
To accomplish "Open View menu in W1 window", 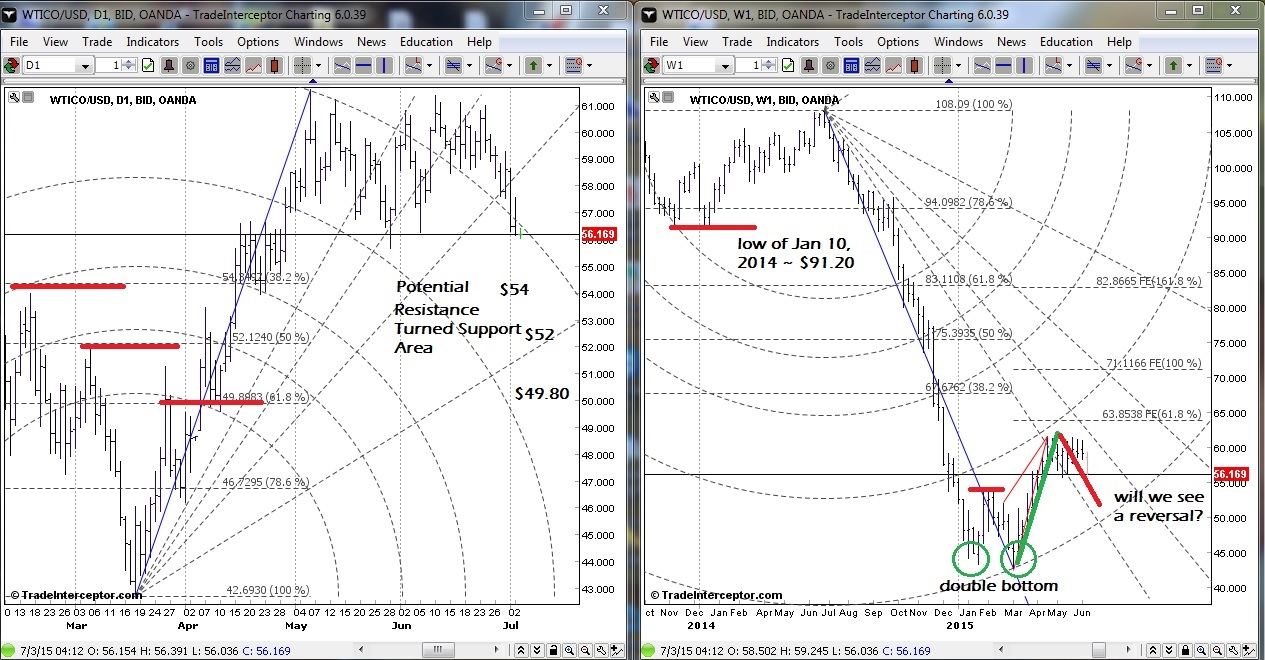I will pos(695,42).
